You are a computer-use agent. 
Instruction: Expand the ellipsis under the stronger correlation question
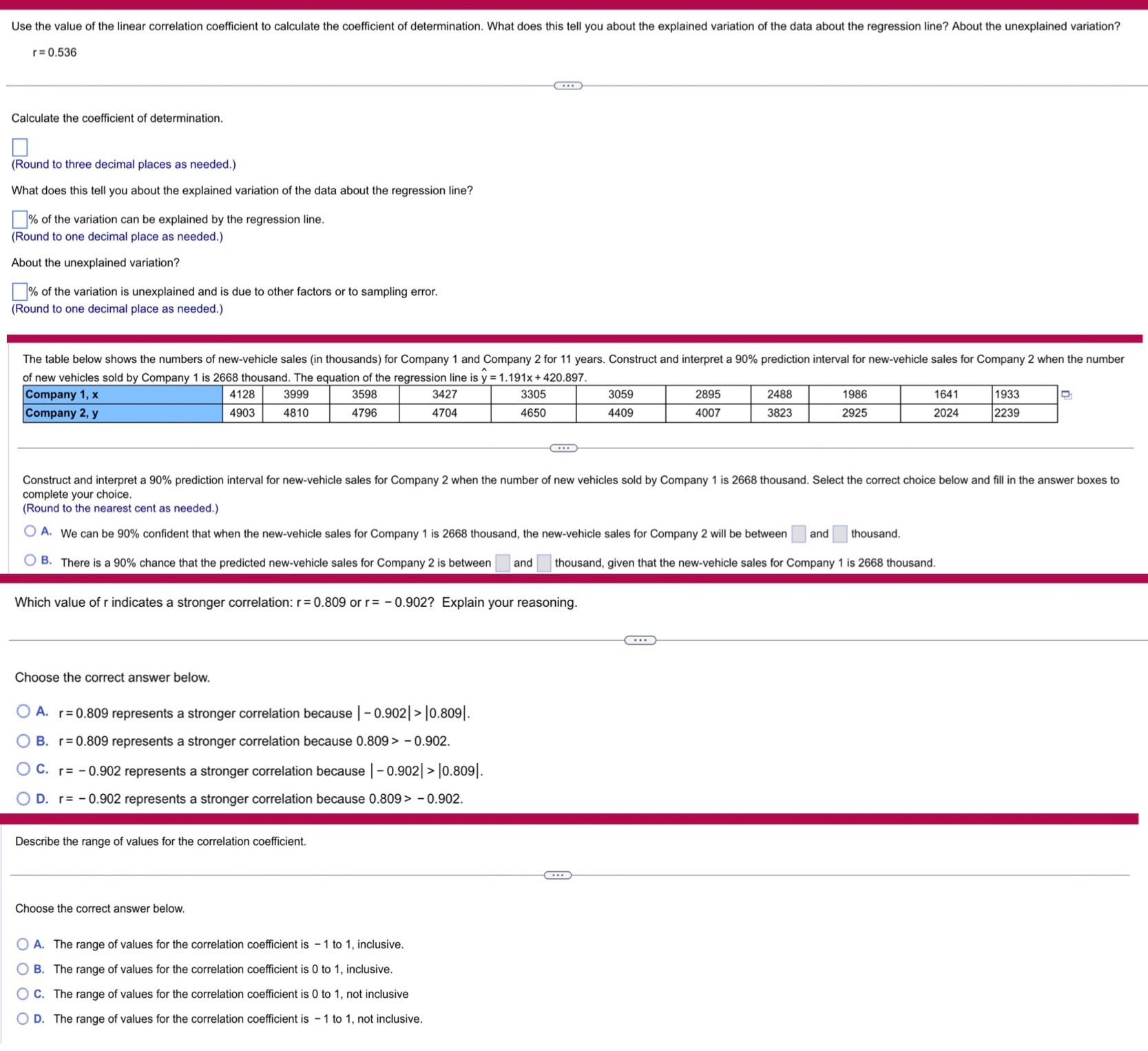640,641
